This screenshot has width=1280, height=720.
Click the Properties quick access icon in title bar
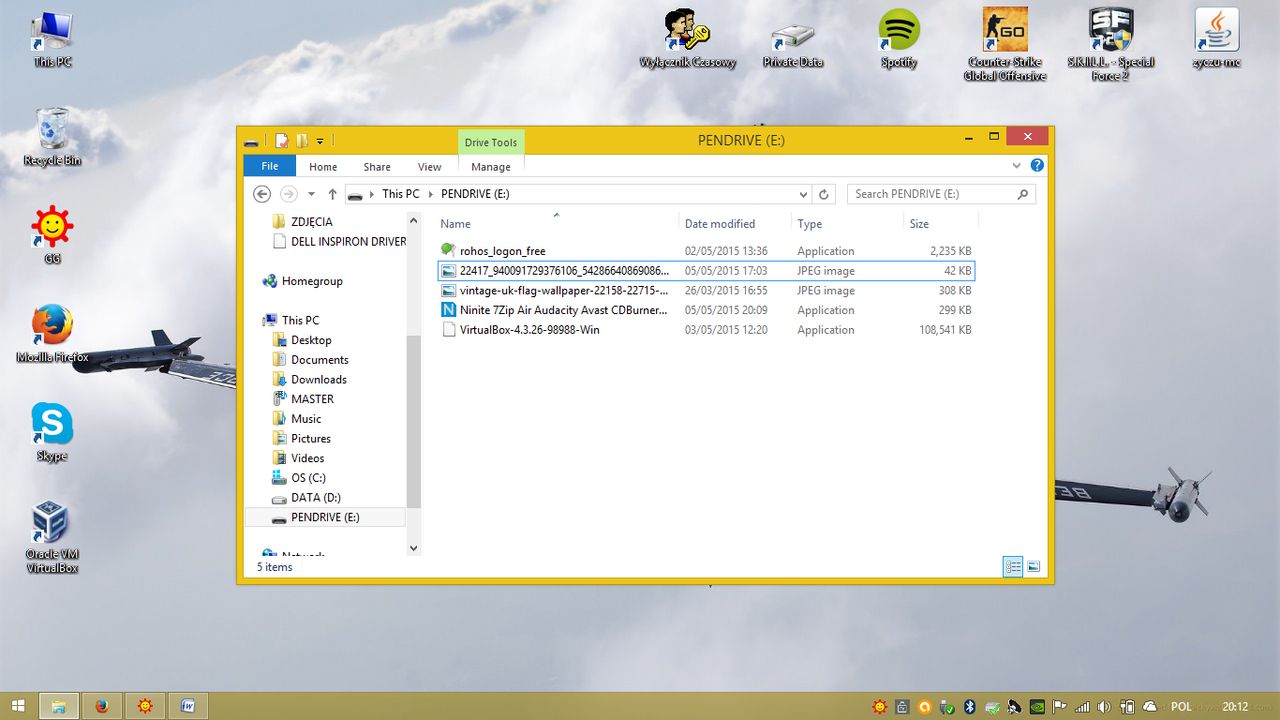[282, 141]
